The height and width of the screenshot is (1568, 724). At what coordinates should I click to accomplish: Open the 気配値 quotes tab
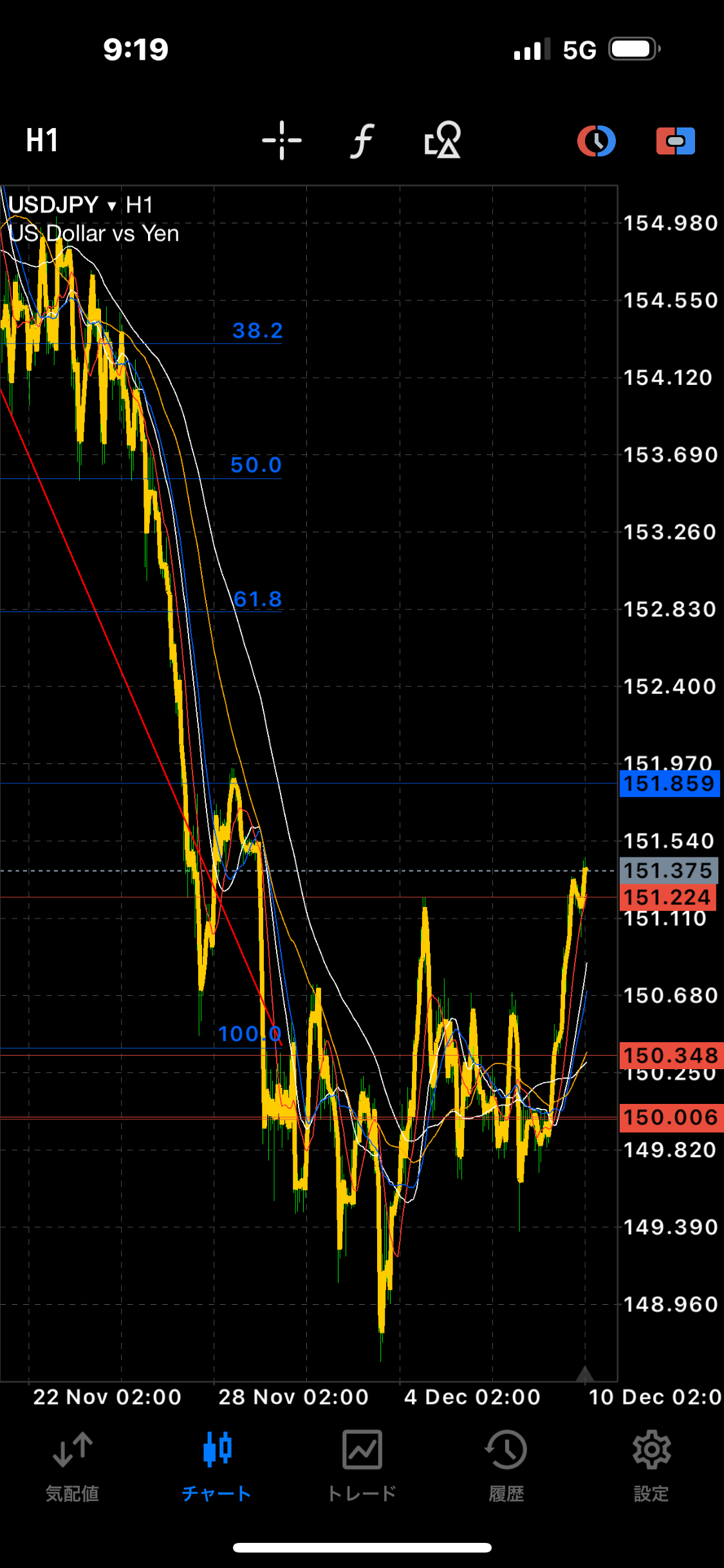click(x=72, y=1468)
